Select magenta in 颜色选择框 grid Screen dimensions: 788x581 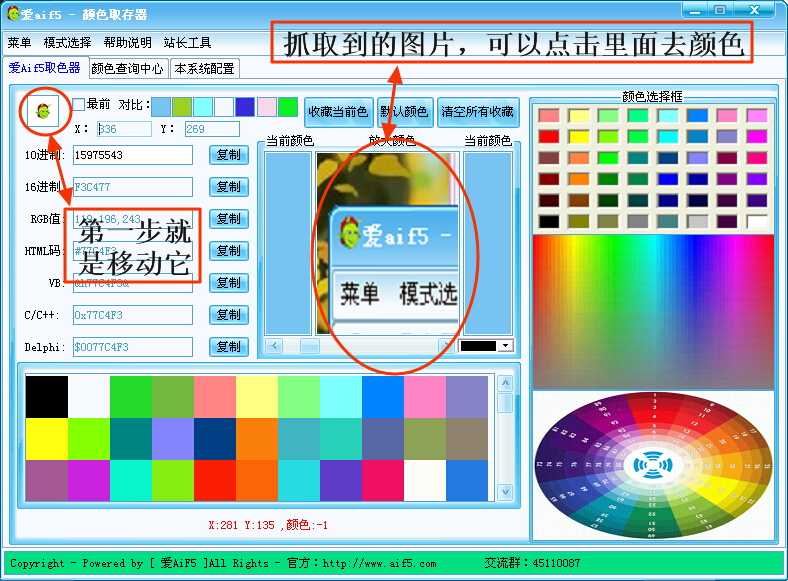coord(757,137)
